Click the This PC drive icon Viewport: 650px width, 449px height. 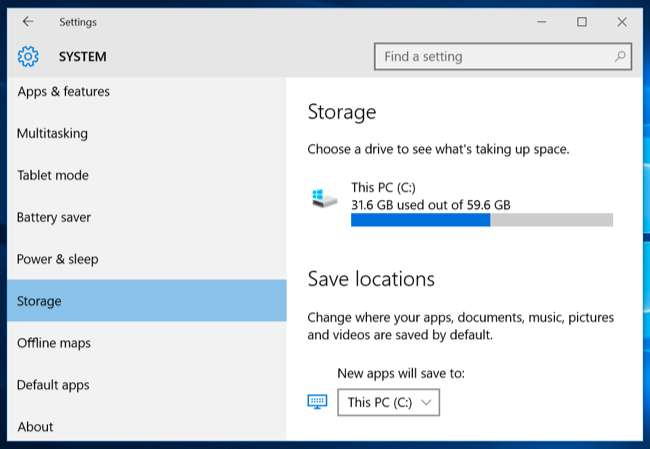(x=324, y=198)
